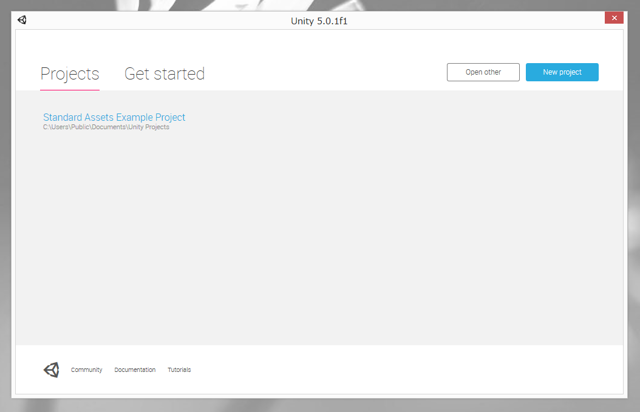Click the Unity logo in the footer
The image size is (640, 412).
click(51, 370)
